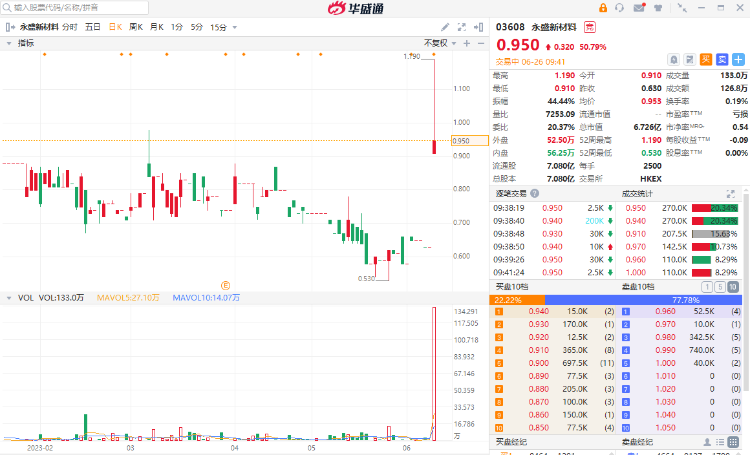This screenshot has height=455, width=750.
Task: Open the skin theme shirt icon
Action: [x=658, y=8]
